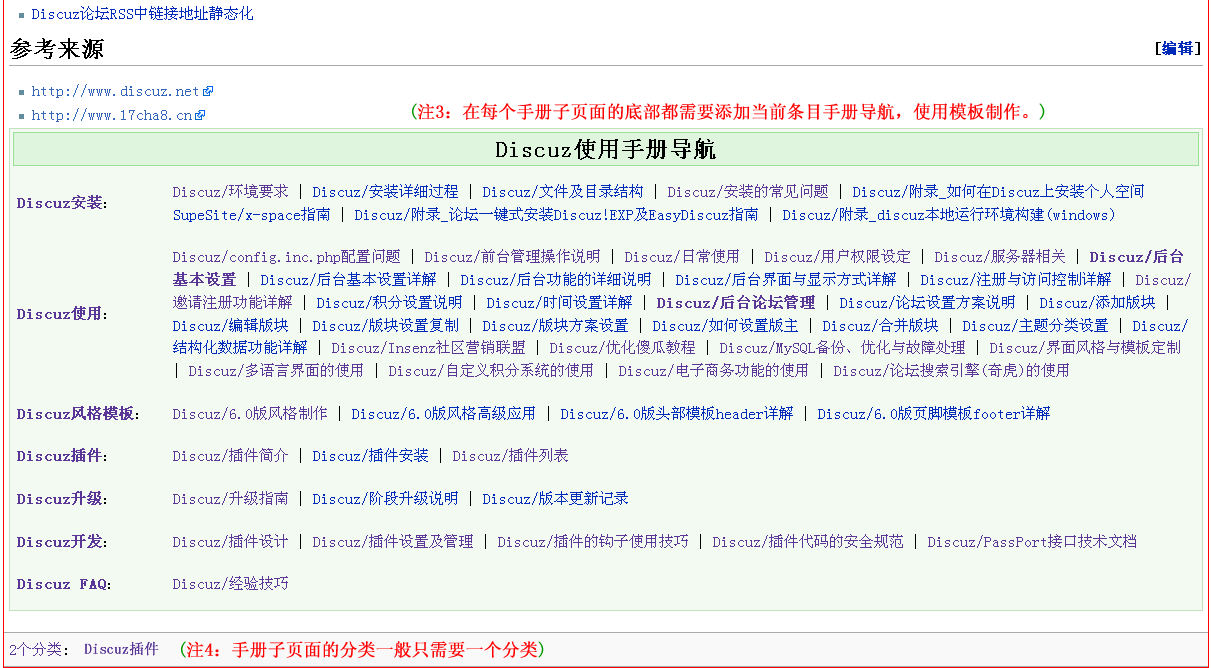The height and width of the screenshot is (668, 1211).
Task: Open the Discuz/优化傻瓜教程 link
Action: pyautogui.click(x=622, y=348)
